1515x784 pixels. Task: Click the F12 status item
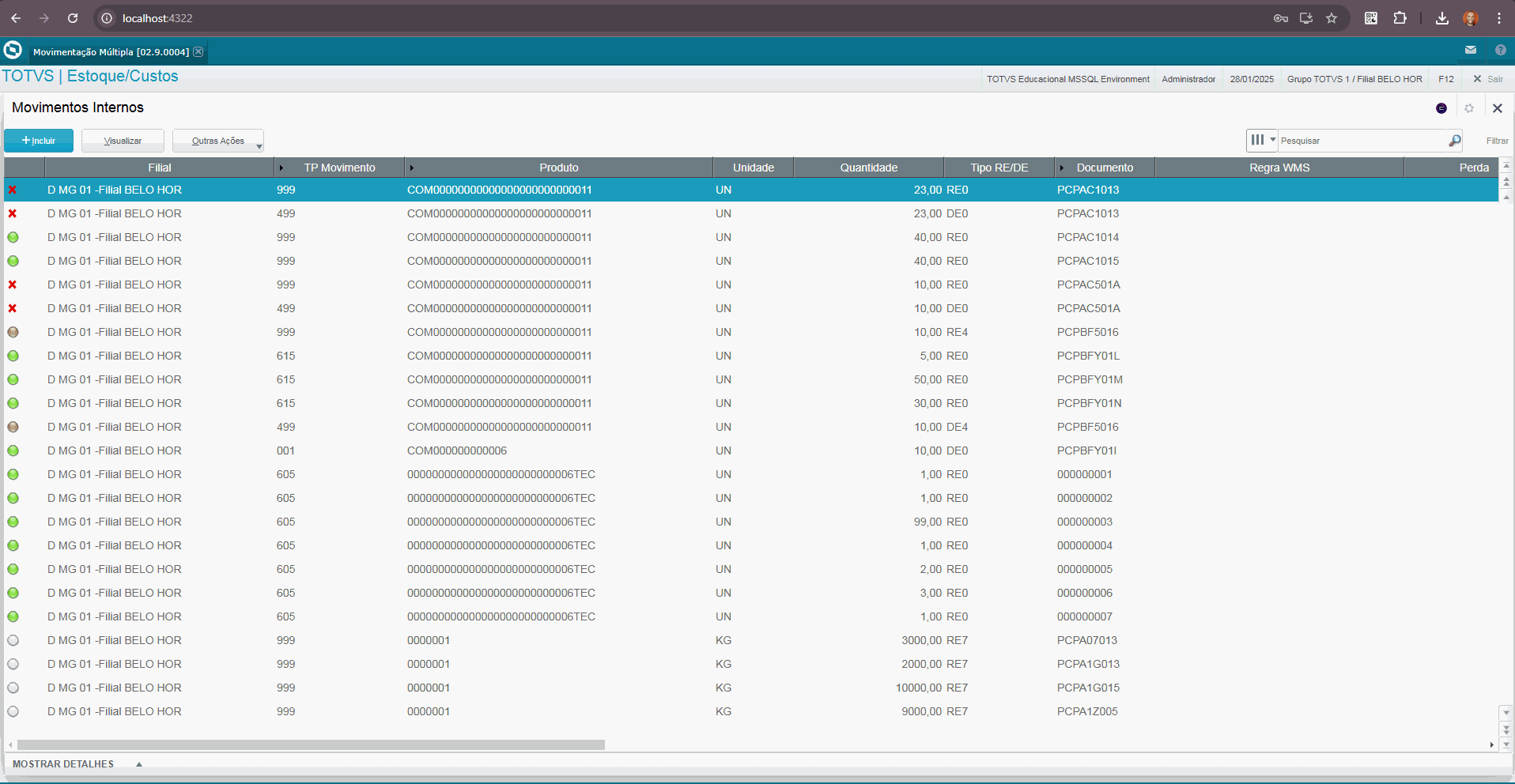click(1445, 79)
